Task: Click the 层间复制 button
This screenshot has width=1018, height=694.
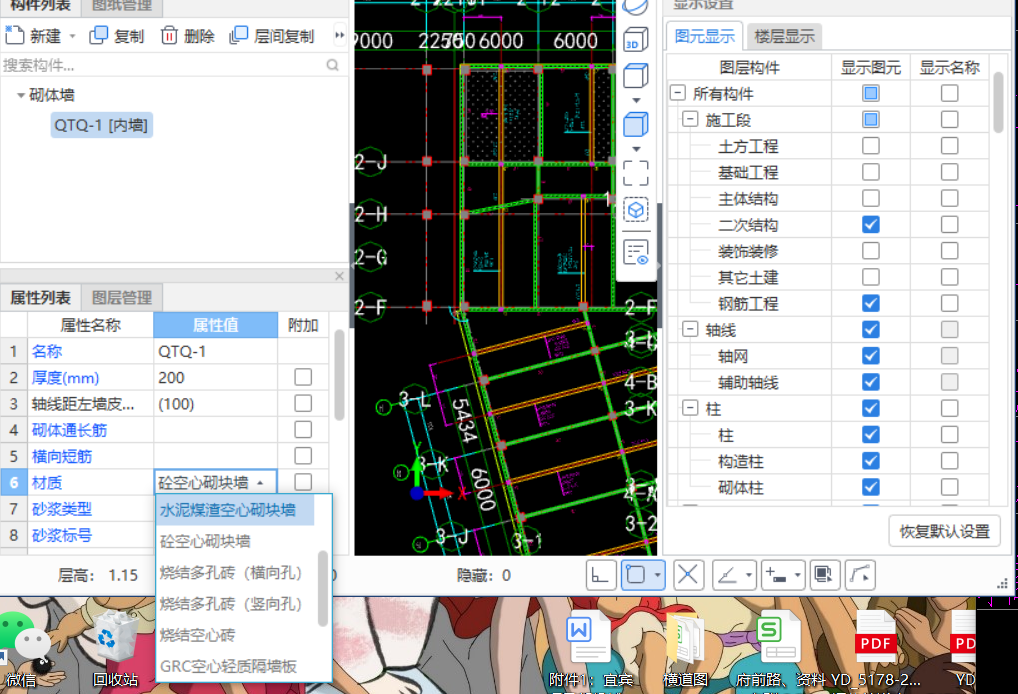Action: (272, 36)
